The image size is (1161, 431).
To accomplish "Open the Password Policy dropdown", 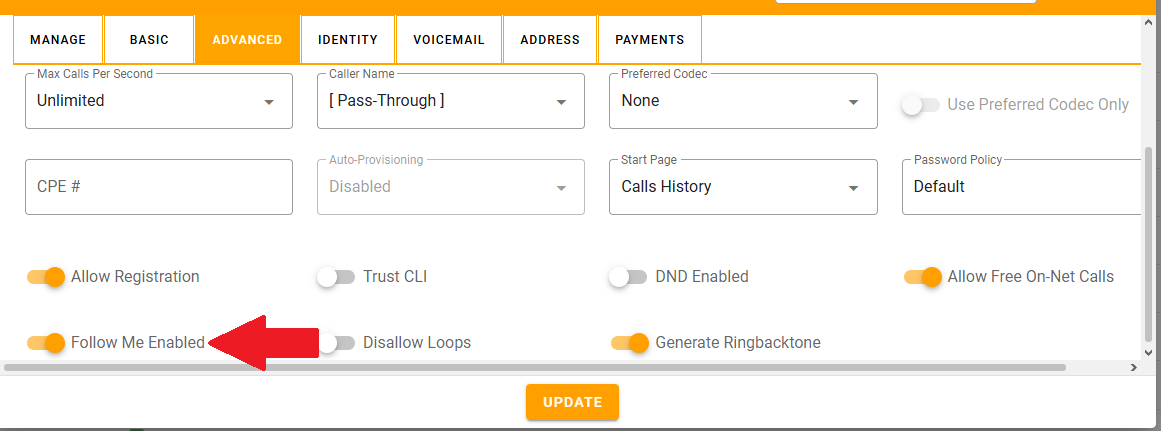I will (1022, 187).
